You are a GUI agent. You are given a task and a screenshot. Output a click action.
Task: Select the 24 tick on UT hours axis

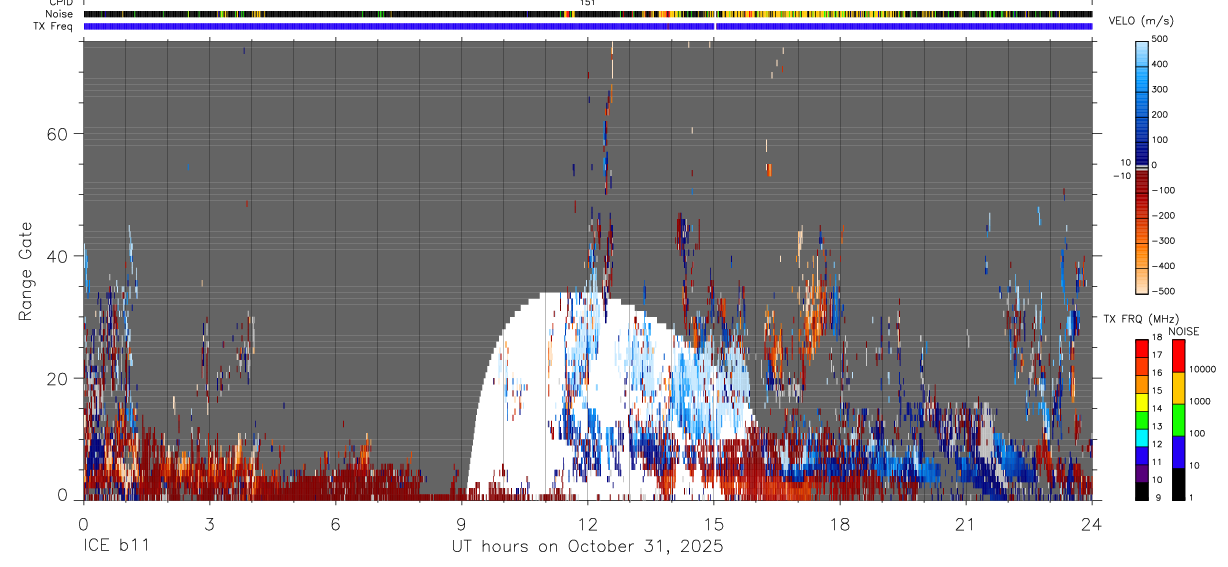(x=1092, y=524)
